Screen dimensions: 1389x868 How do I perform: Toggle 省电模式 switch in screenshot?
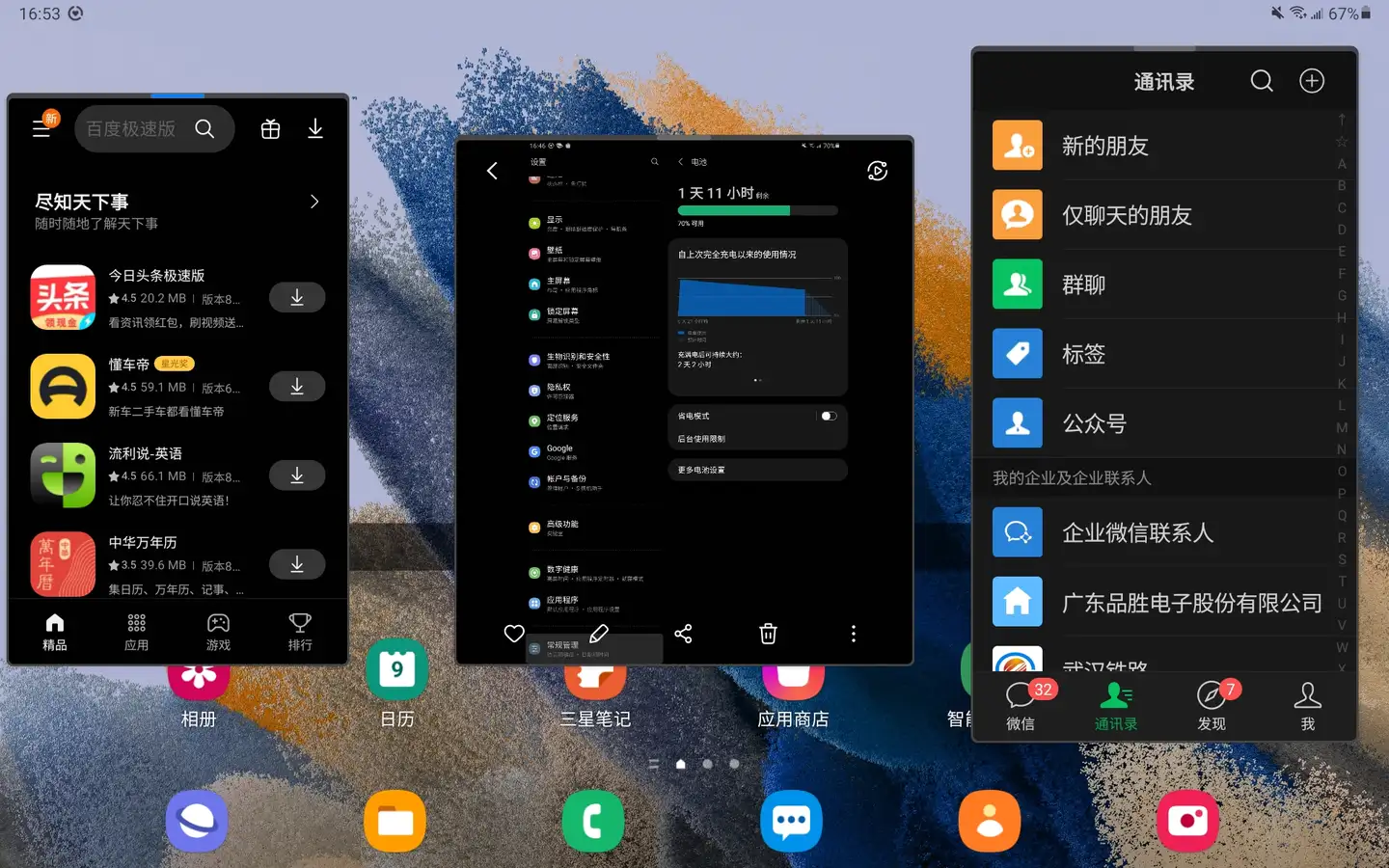(829, 416)
